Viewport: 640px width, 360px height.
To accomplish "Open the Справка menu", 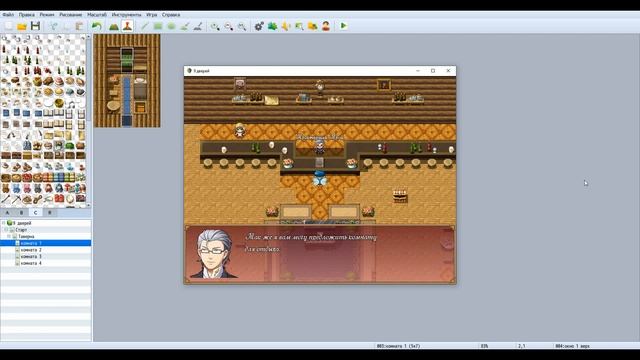I will tap(171, 15).
